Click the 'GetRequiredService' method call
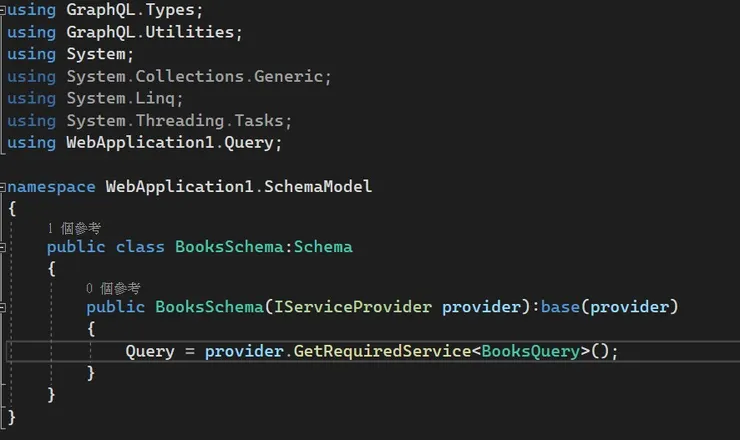Viewport: 740px width, 440px height. pos(382,351)
